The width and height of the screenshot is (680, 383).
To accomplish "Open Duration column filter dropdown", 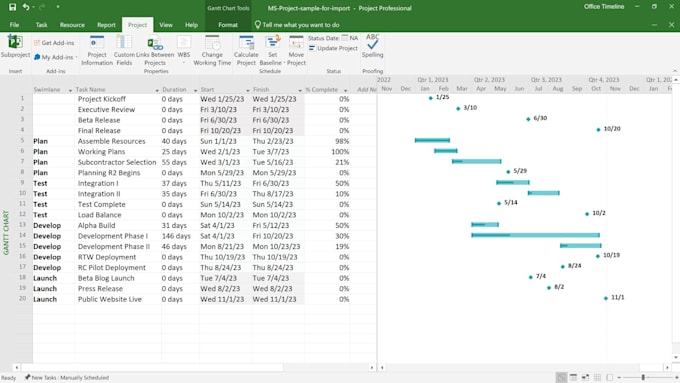I will pyautogui.click(x=196, y=90).
